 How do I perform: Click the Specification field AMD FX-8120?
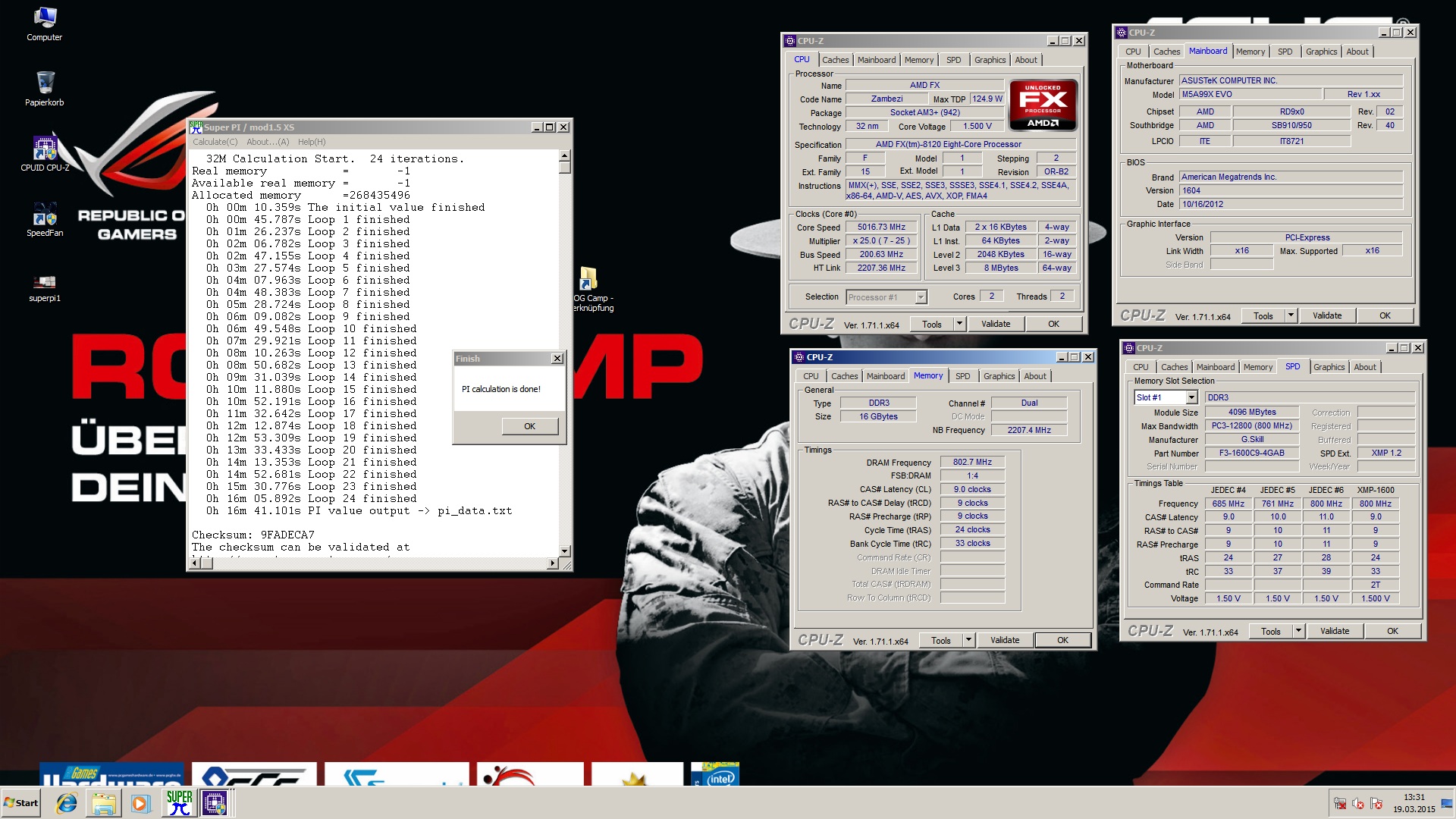(960, 144)
